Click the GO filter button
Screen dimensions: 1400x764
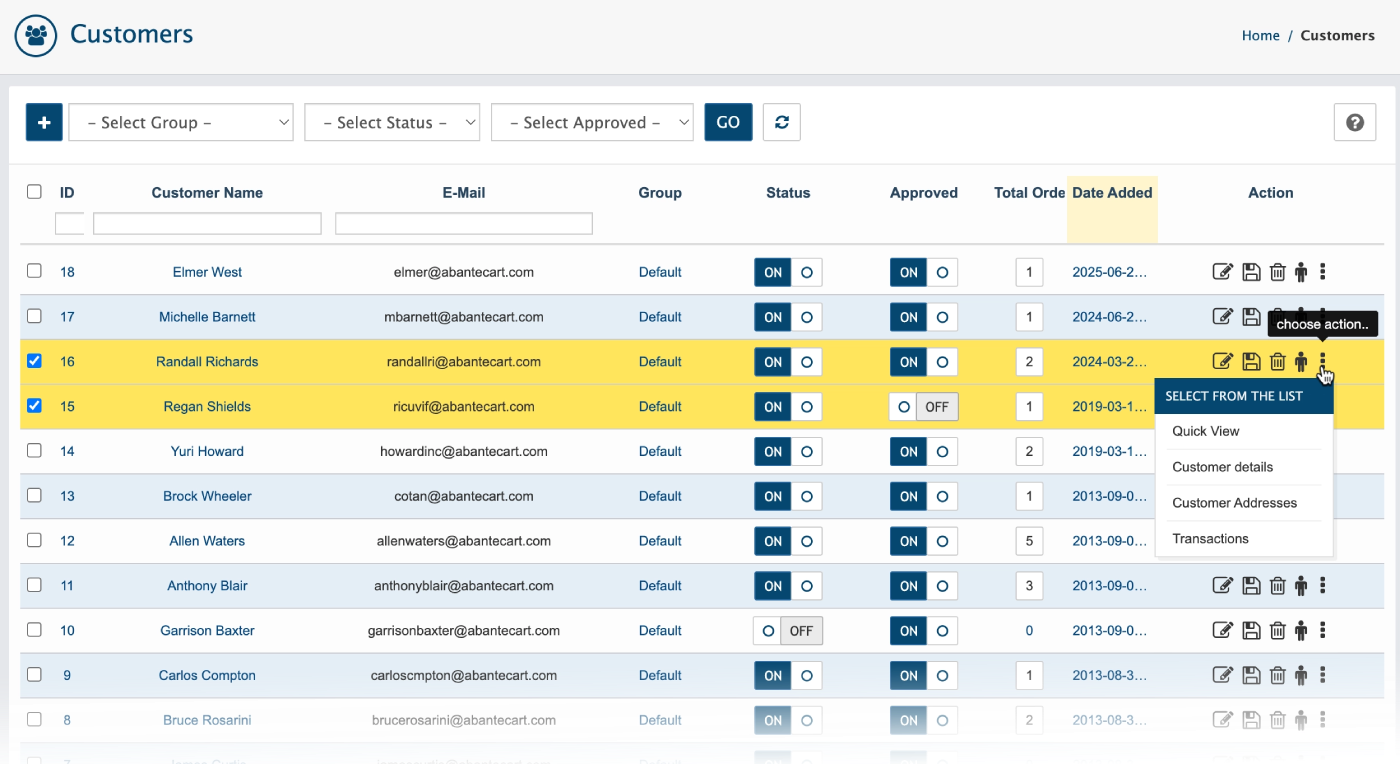(x=728, y=122)
